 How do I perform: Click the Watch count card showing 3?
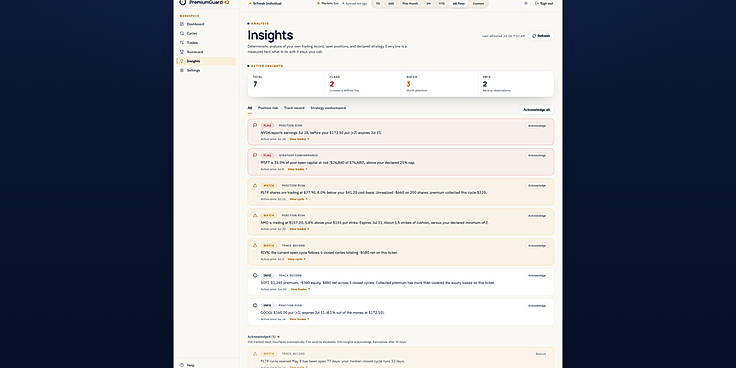click(439, 84)
